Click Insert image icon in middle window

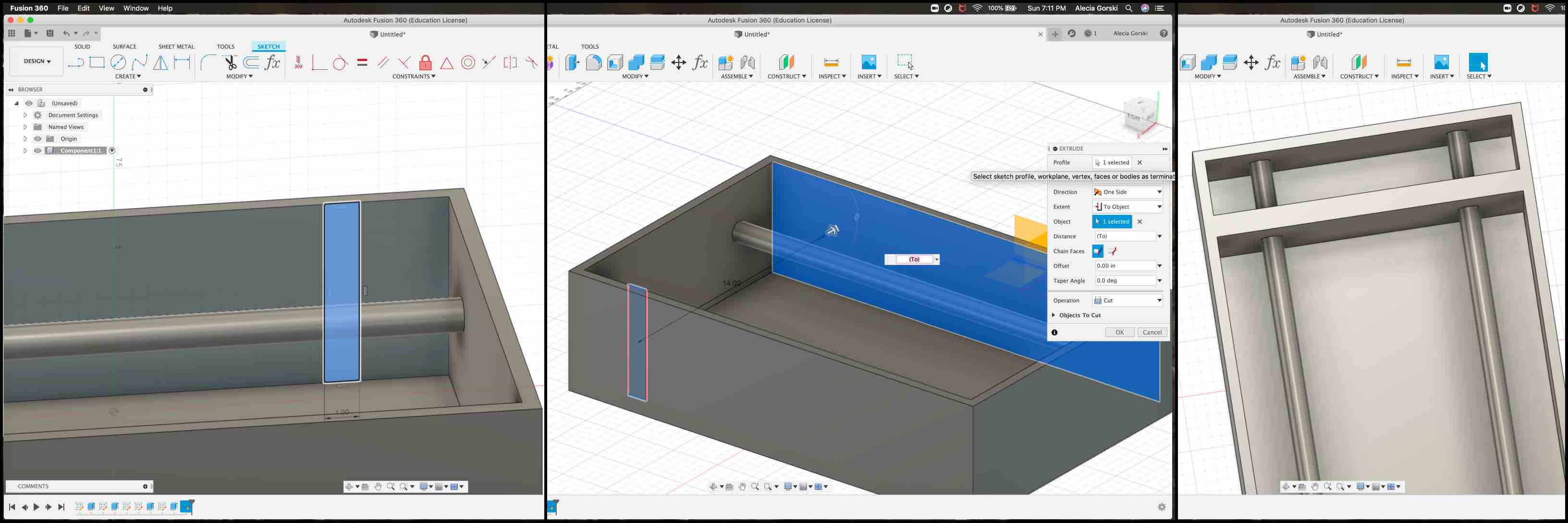coord(869,62)
